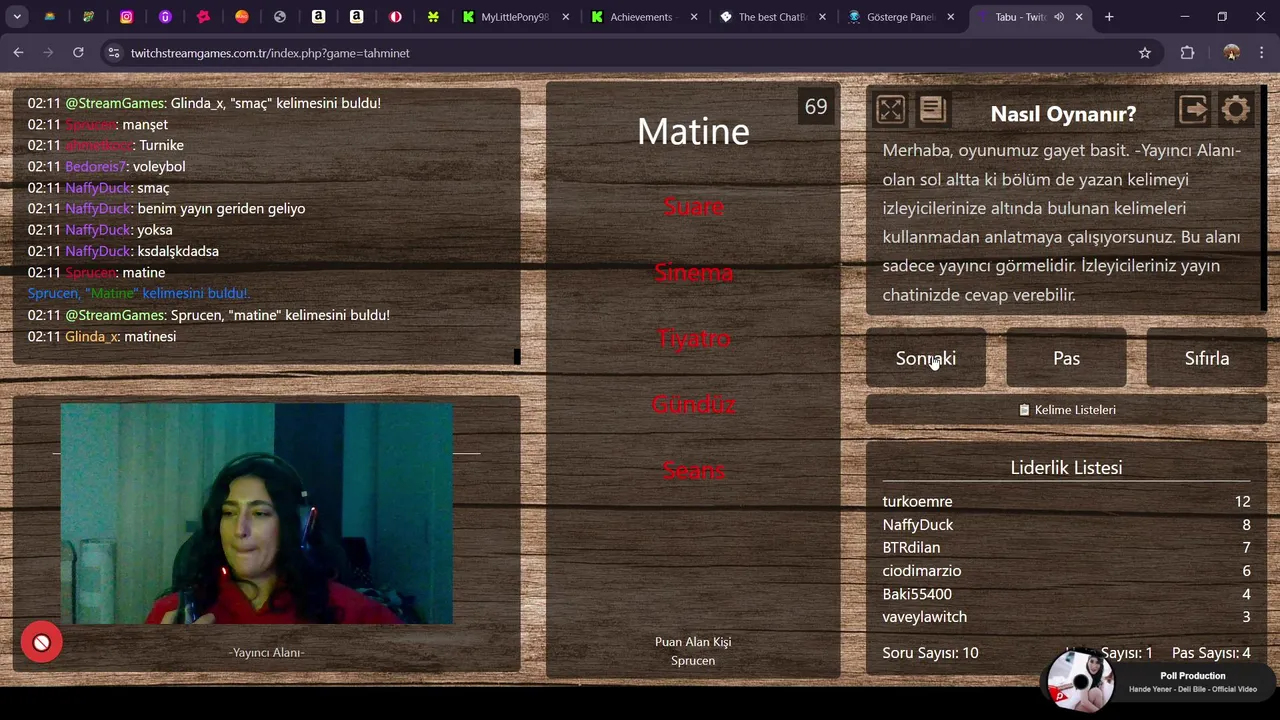Click Pas Sayısı: 4 counter

1211,653
